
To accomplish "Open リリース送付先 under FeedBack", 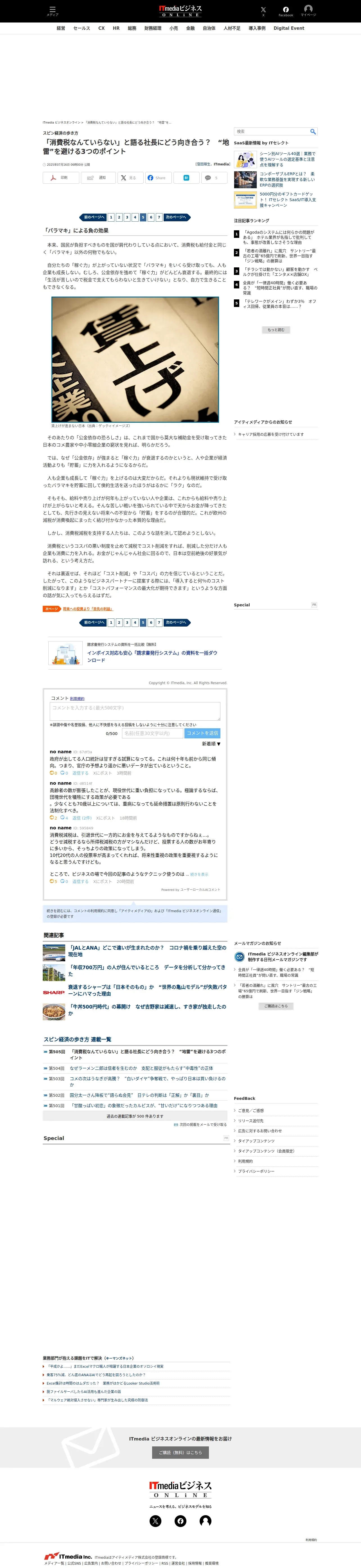I will [251, 1121].
